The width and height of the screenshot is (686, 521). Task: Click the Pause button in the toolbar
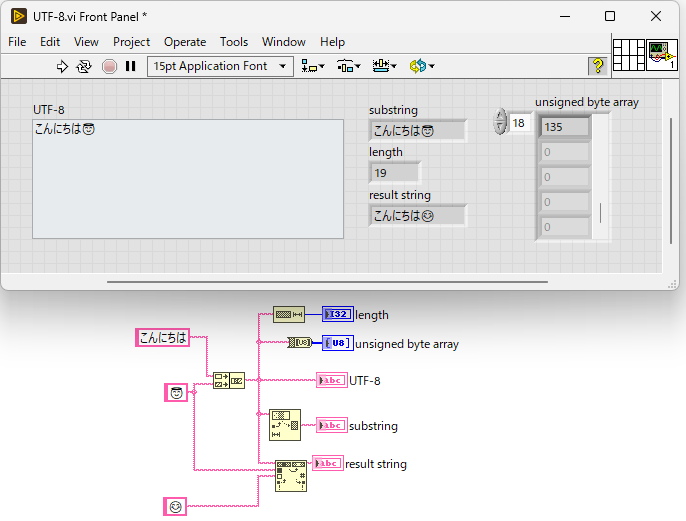point(130,66)
